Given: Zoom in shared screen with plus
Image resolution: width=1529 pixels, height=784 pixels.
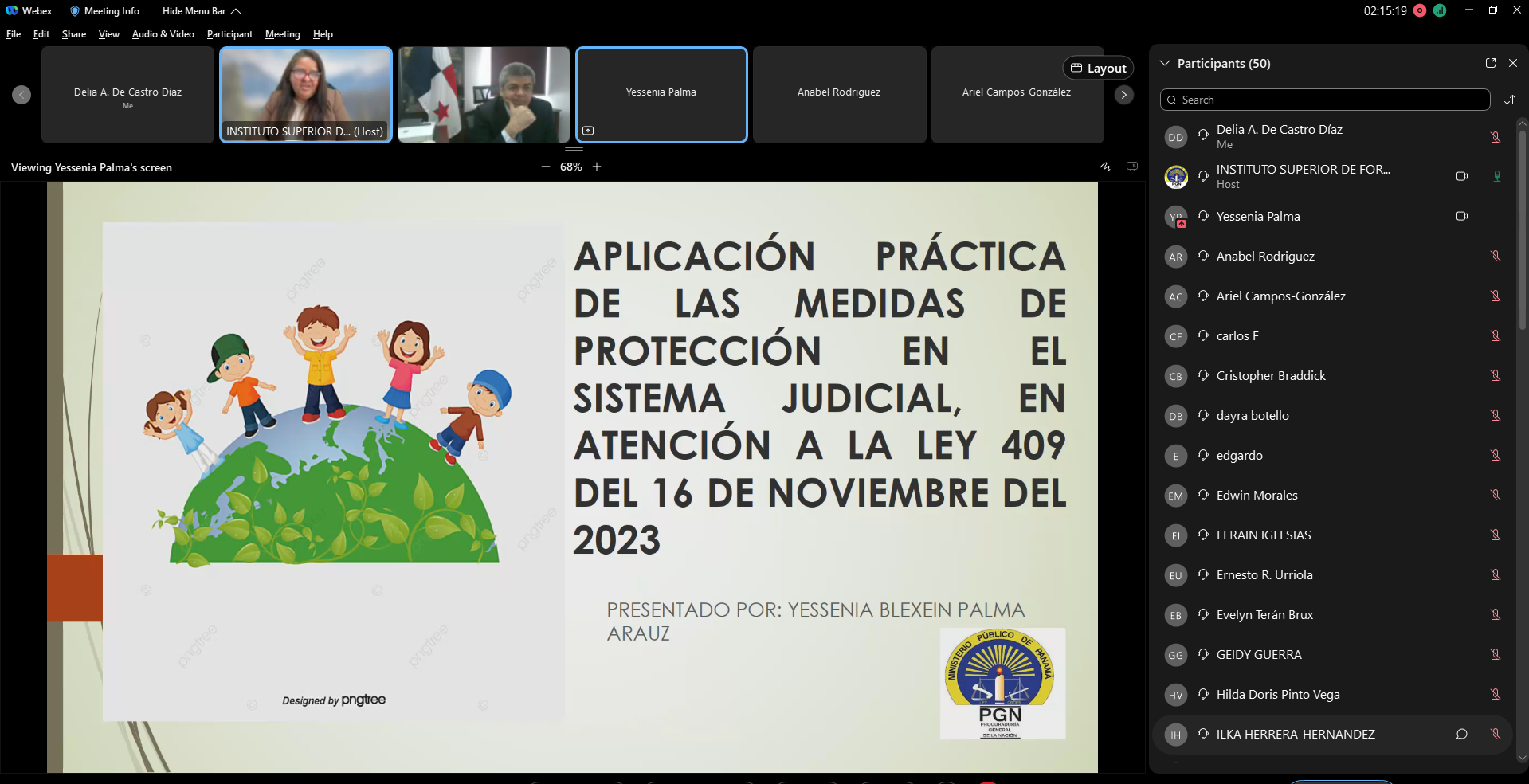Looking at the screenshot, I should pyautogui.click(x=597, y=167).
